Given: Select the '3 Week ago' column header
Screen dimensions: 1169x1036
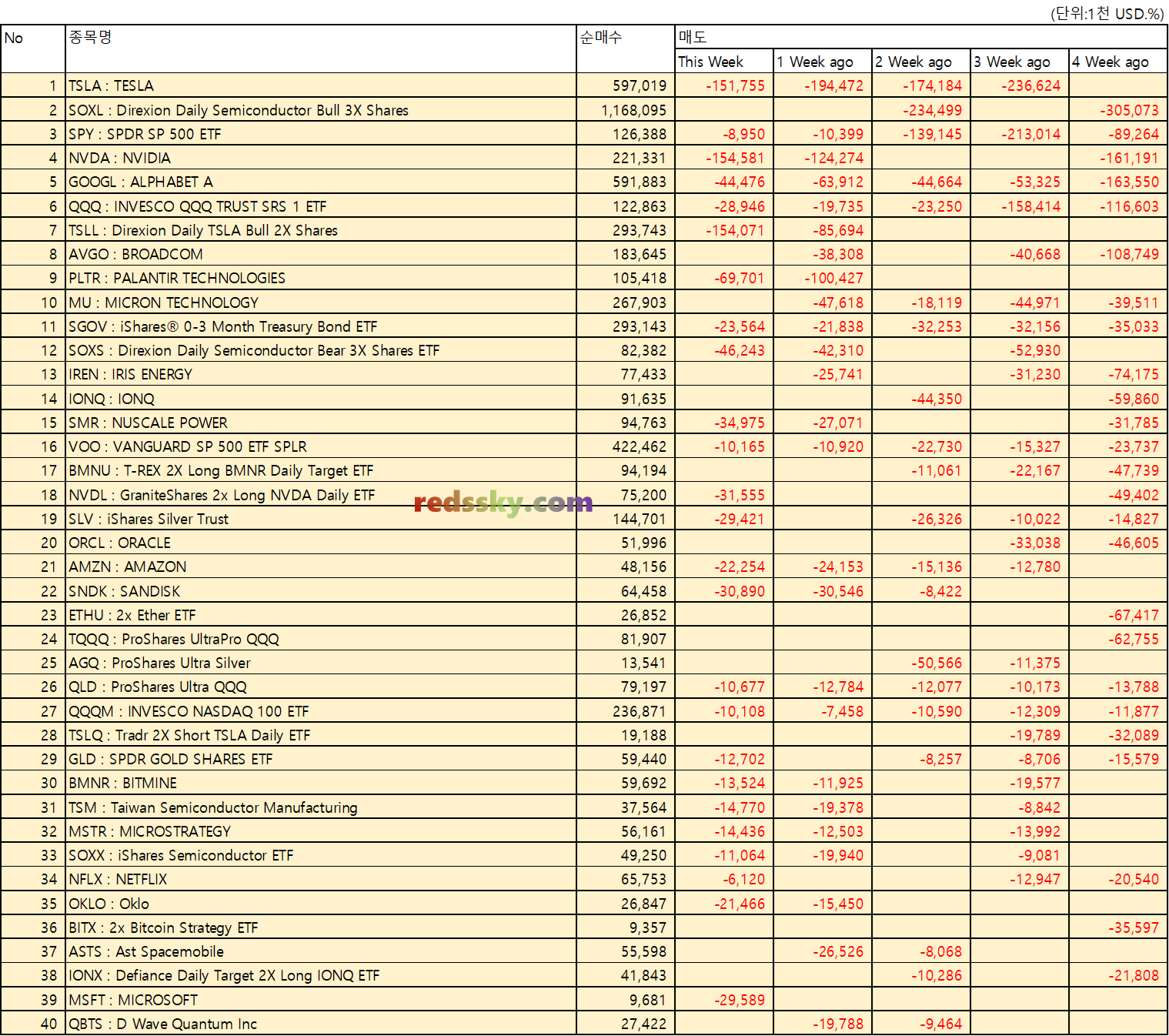Looking at the screenshot, I should [x=1020, y=62].
